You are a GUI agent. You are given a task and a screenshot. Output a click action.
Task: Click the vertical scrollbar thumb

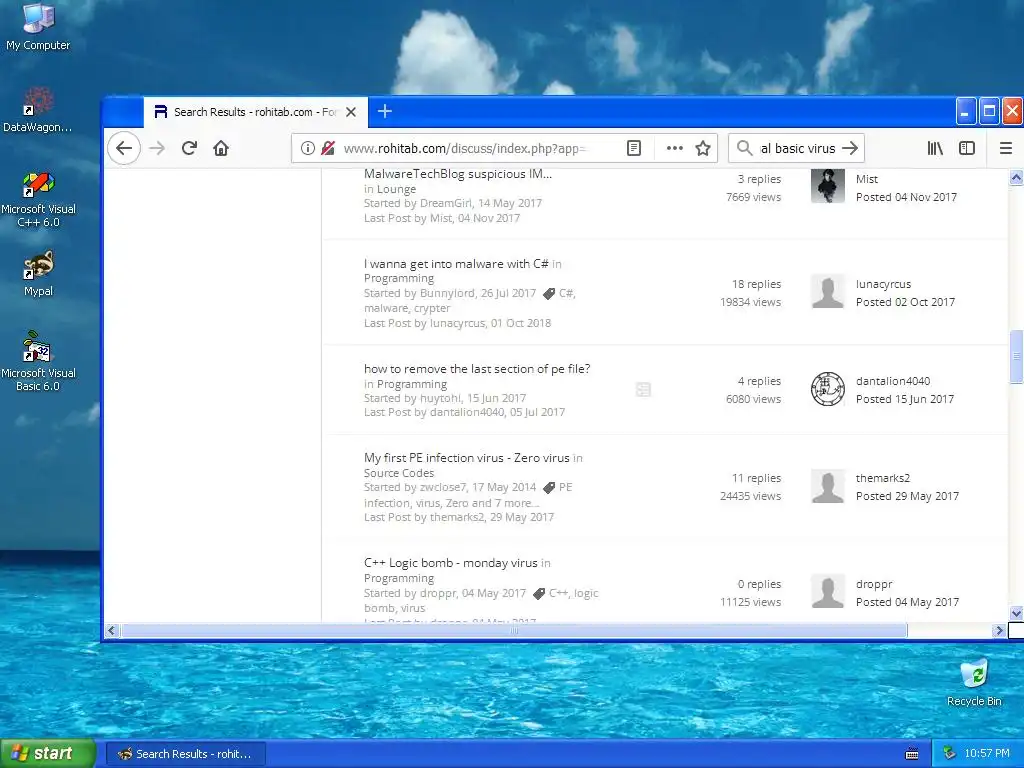(1016, 357)
